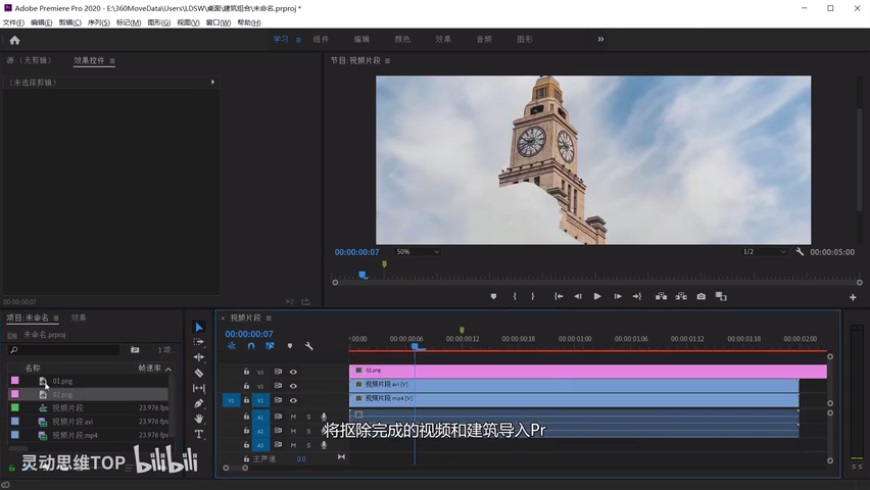
Task: Open Learning workspace menu icon
Action: [299, 40]
